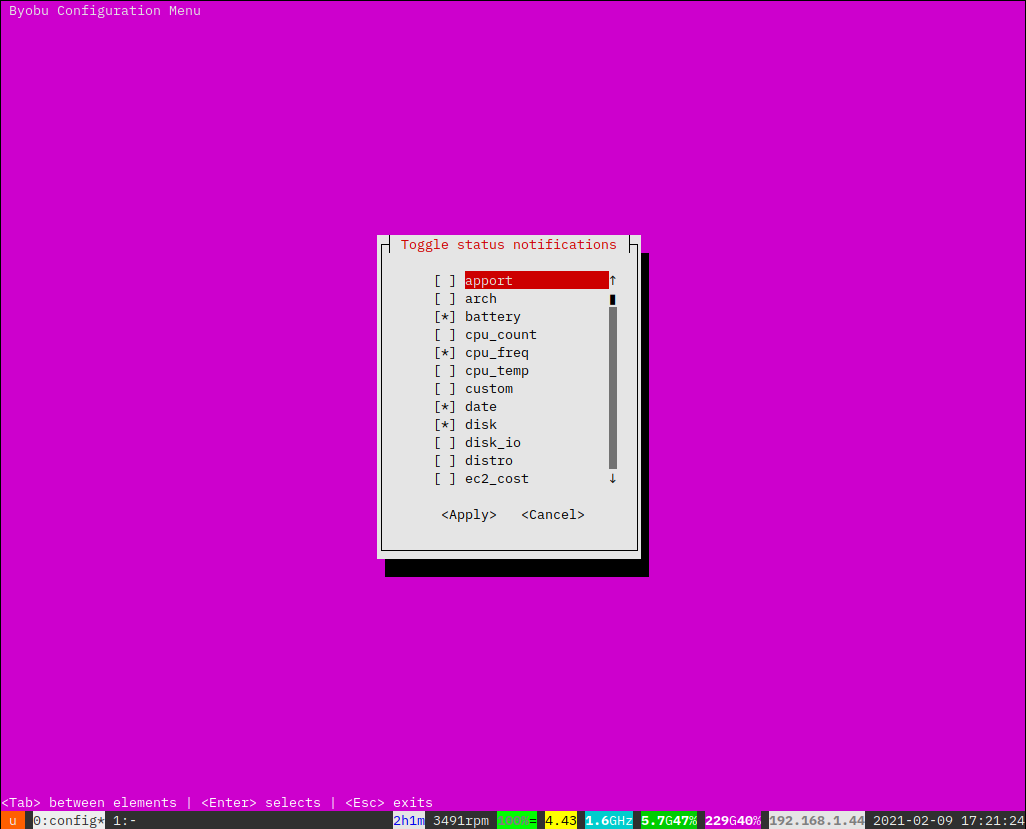Click the orange Ubuntu logo in status bar

coord(12,820)
